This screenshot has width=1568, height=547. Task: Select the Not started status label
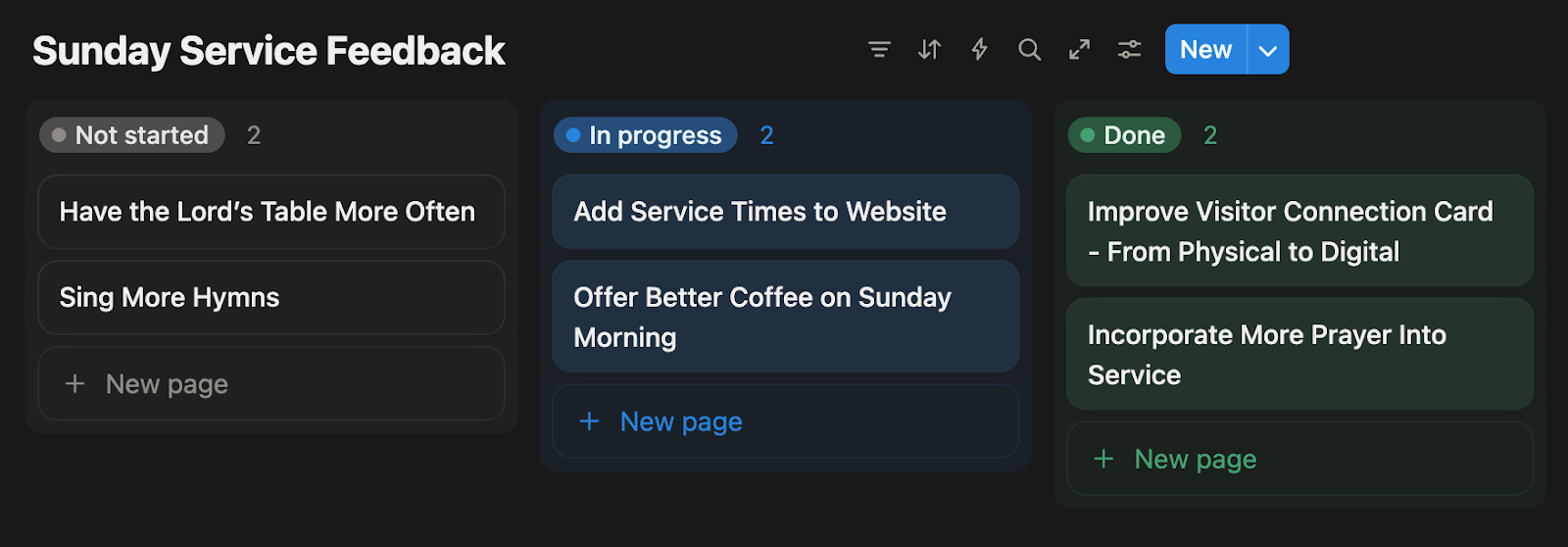tap(132, 135)
